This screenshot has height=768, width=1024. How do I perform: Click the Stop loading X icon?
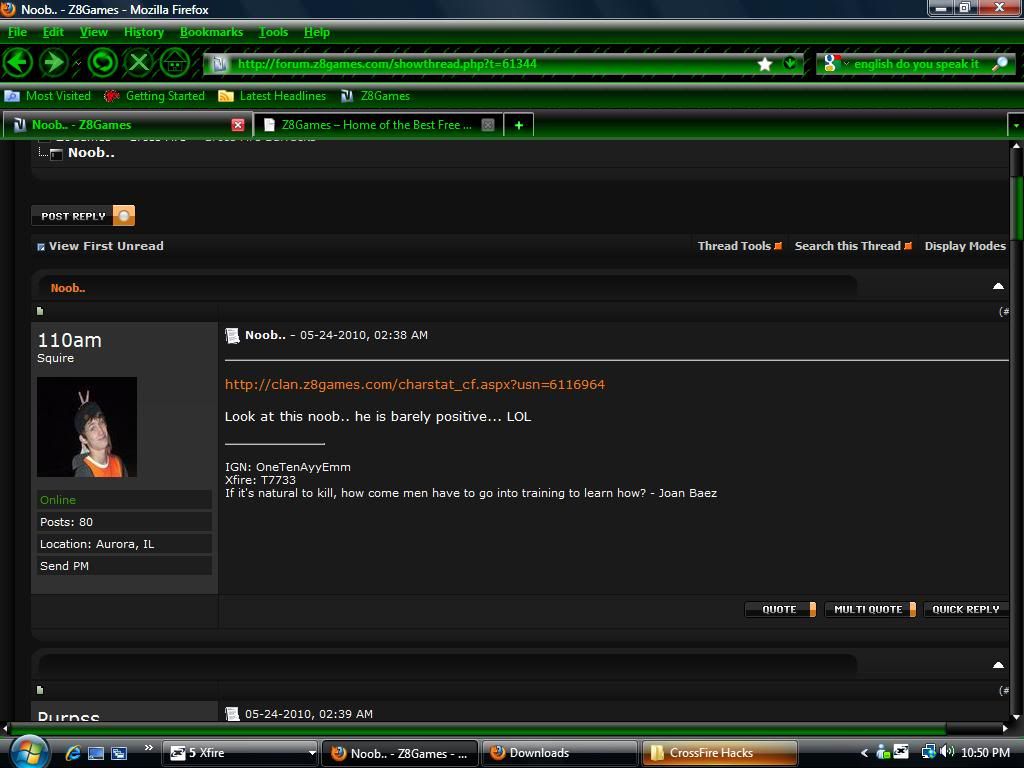point(139,62)
